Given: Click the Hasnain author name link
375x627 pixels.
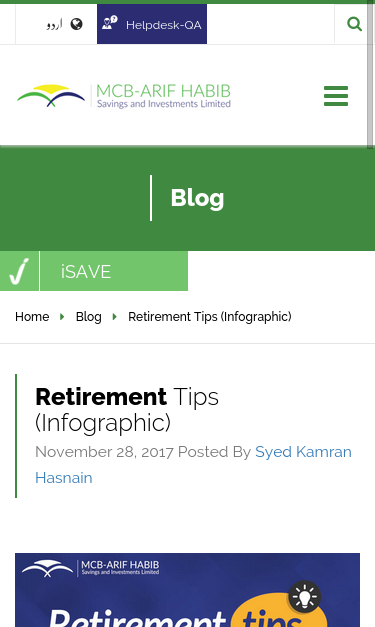Looking at the screenshot, I should 64,478.
